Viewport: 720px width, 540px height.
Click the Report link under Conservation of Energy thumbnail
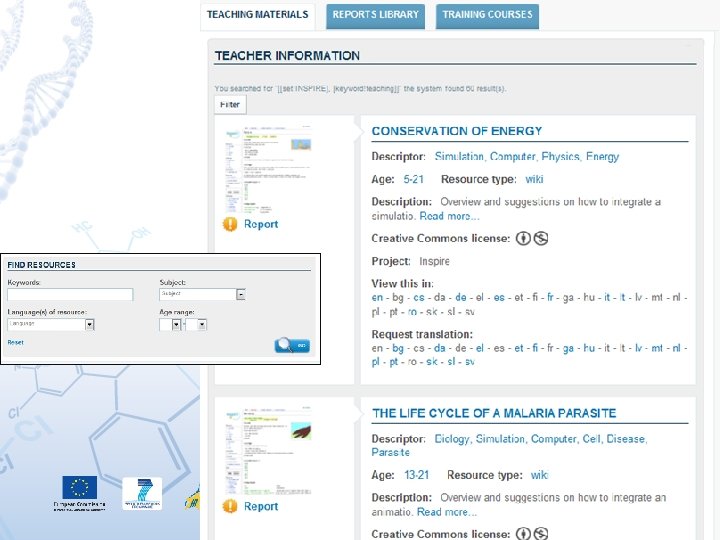[261, 224]
